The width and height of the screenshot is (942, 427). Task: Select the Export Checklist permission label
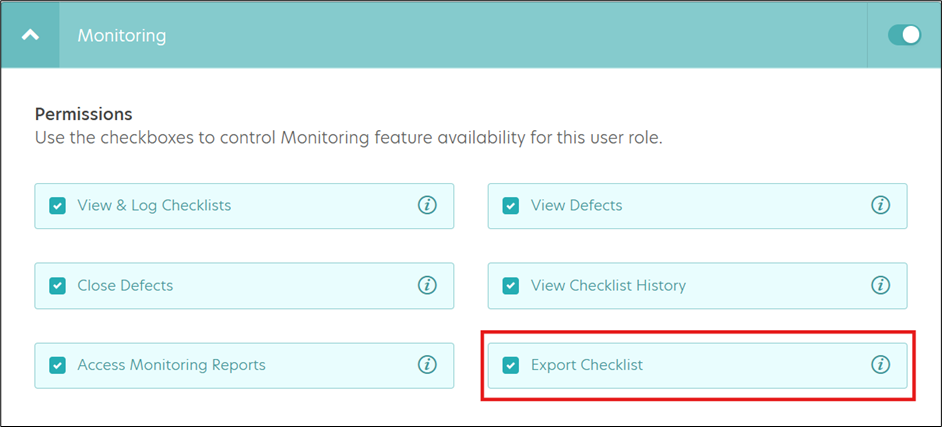point(587,365)
